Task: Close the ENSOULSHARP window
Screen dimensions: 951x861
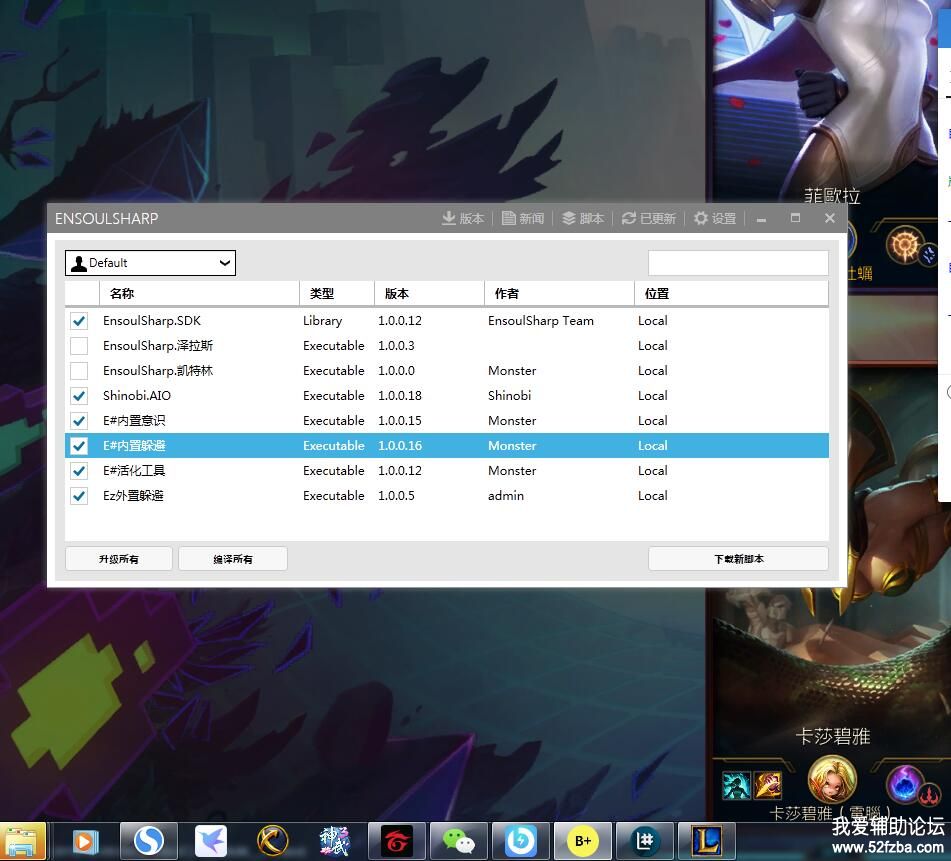Action: click(x=830, y=218)
